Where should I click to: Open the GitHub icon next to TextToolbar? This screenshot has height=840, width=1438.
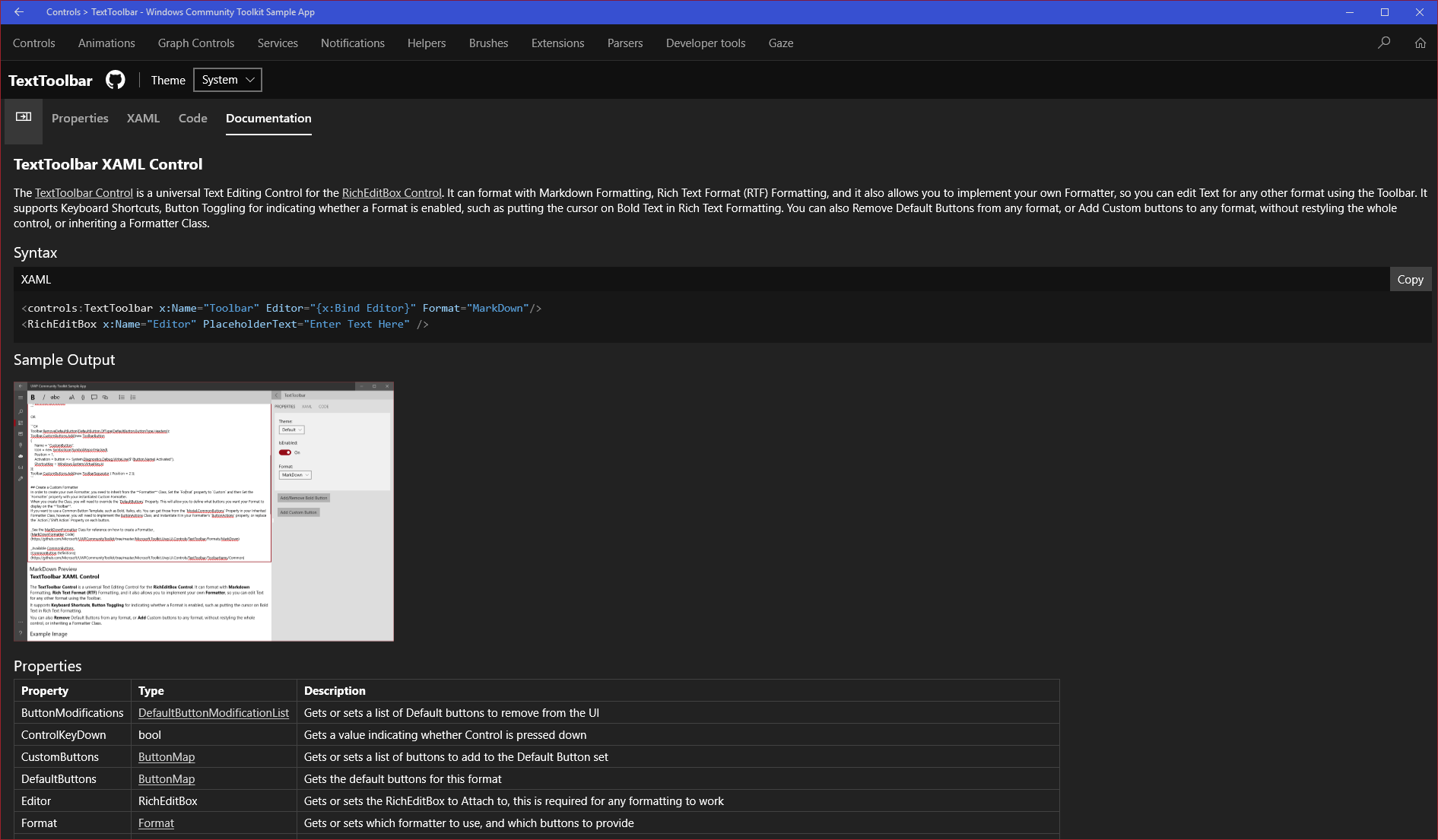coord(116,80)
